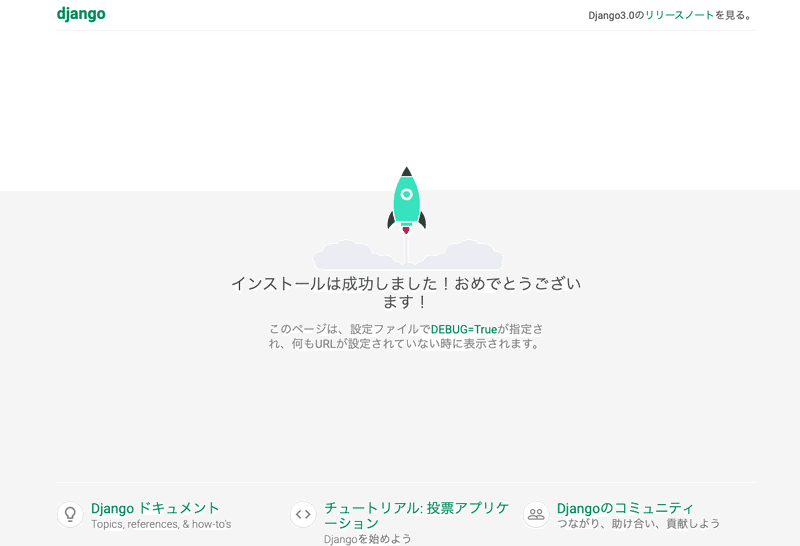Image resolution: width=800 pixels, height=546 pixels.
Task: Click the DEBUG=True link in the description
Action: tap(464, 330)
